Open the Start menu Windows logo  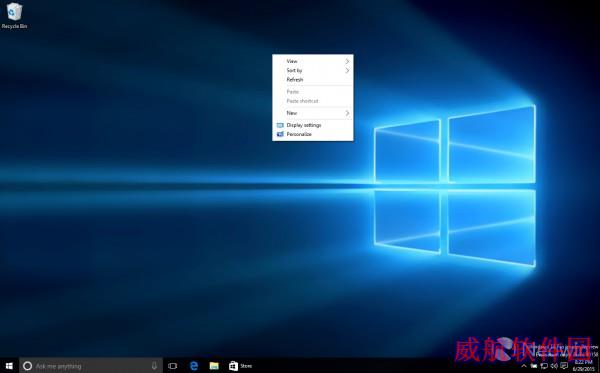pos(9,366)
